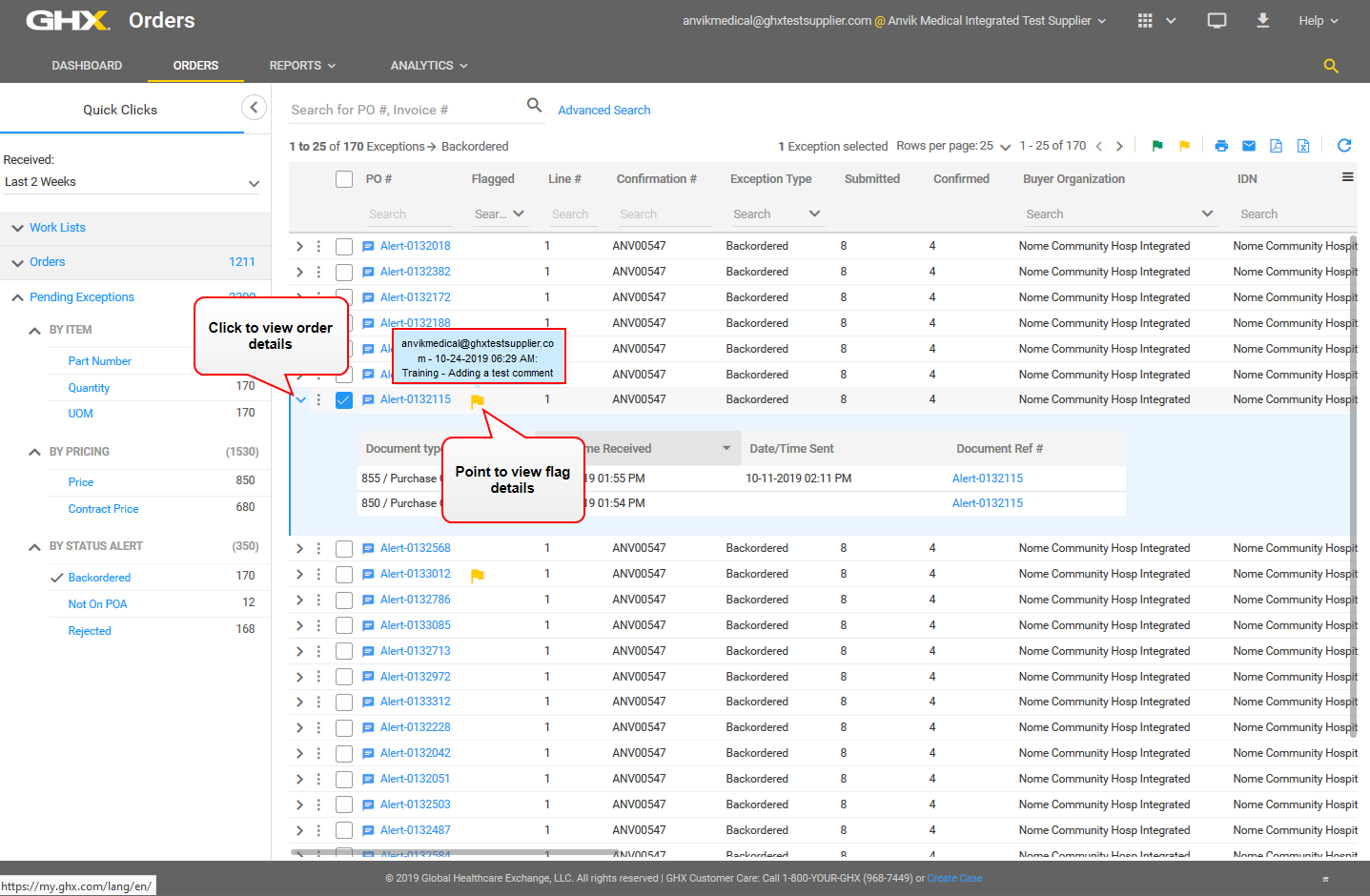
Task: Open three-dot menu for Alert-0132568 row
Action: [x=318, y=548]
